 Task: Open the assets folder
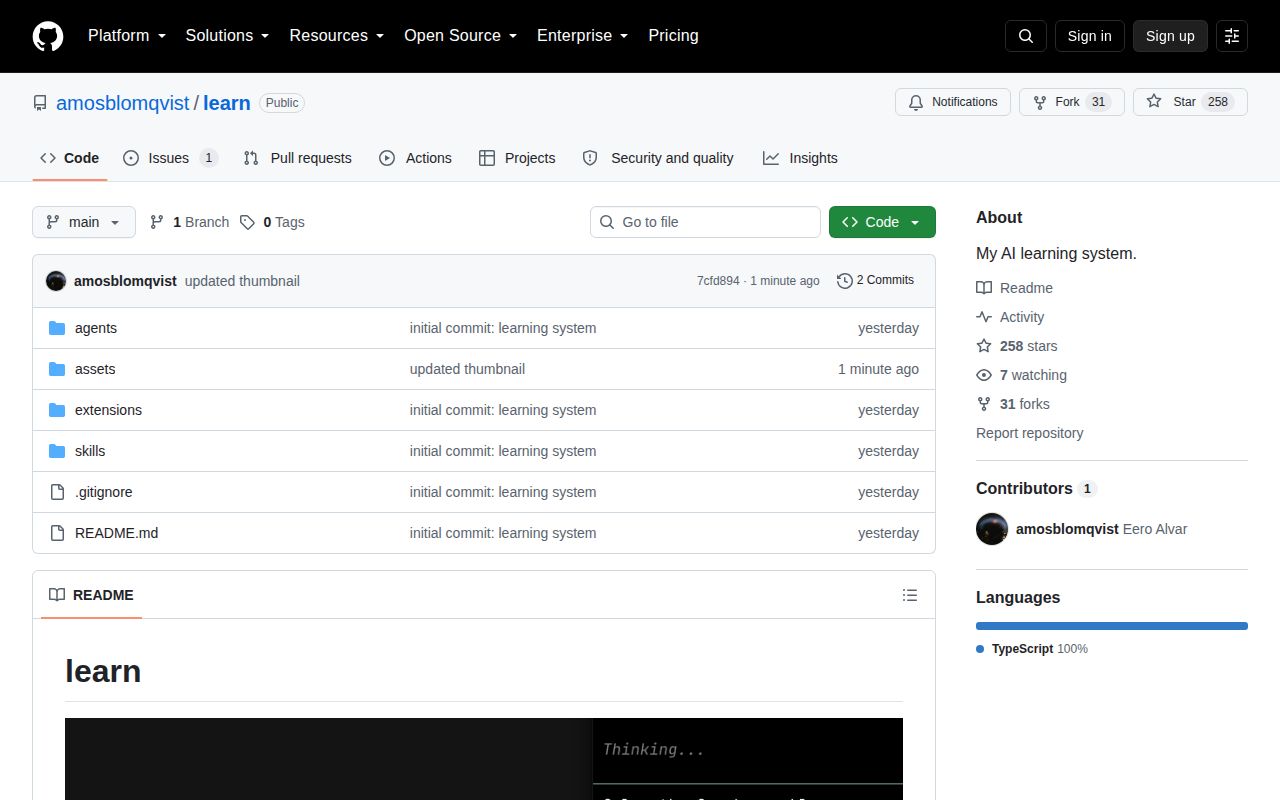pyautogui.click(x=95, y=369)
